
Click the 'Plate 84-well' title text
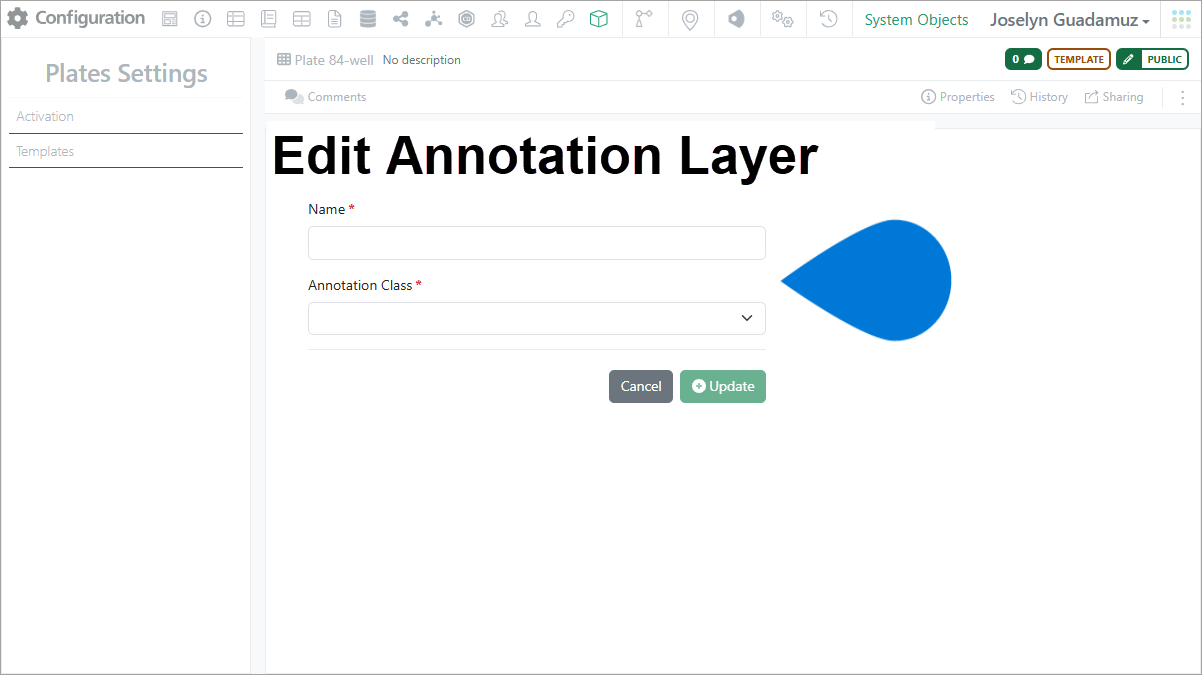[334, 60]
